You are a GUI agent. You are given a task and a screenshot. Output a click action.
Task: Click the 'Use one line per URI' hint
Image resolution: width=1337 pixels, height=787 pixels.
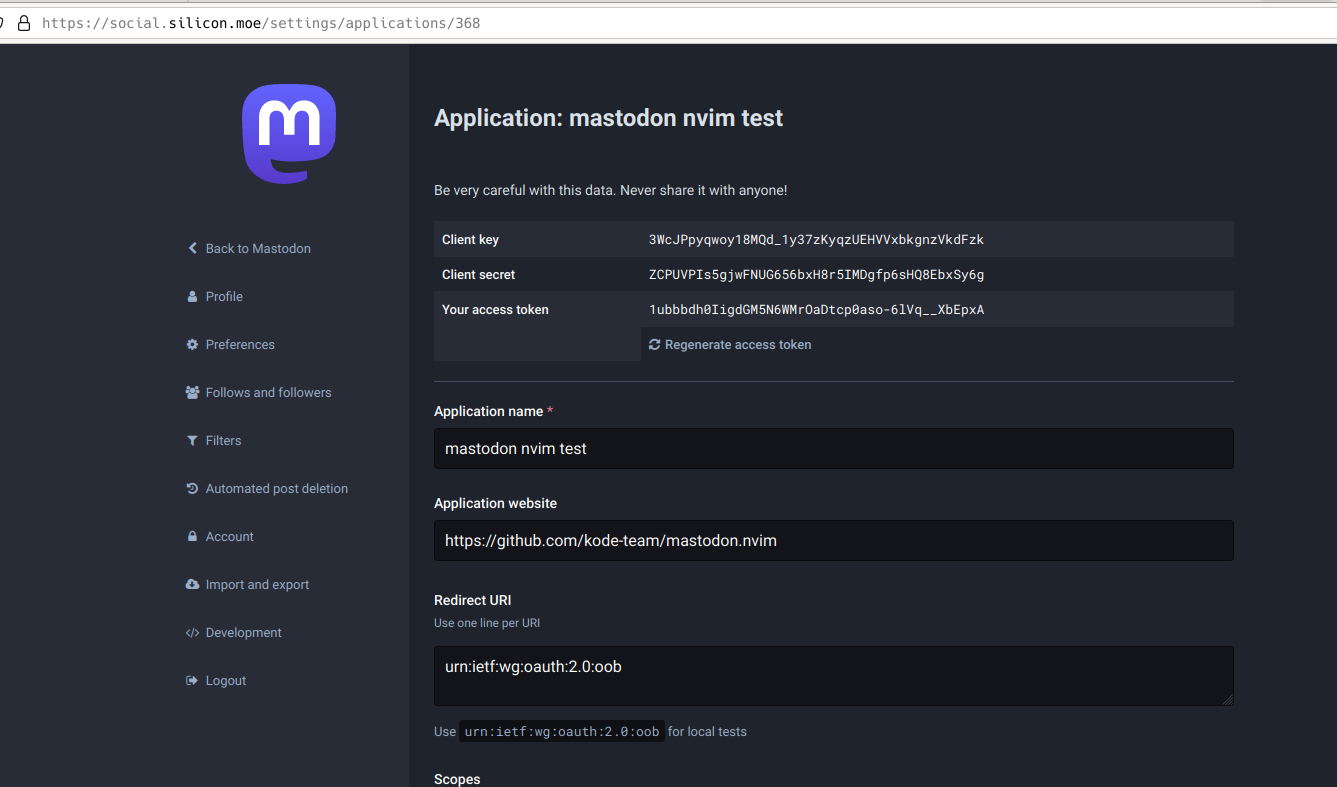[x=487, y=623]
